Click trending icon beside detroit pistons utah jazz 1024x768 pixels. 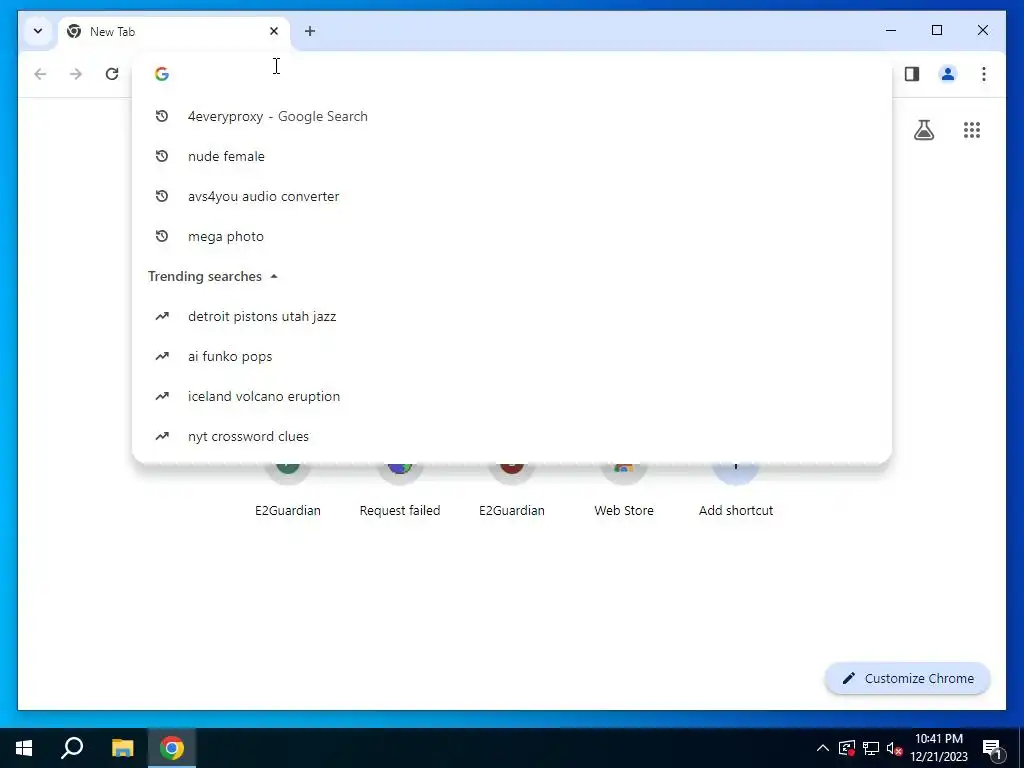162,316
